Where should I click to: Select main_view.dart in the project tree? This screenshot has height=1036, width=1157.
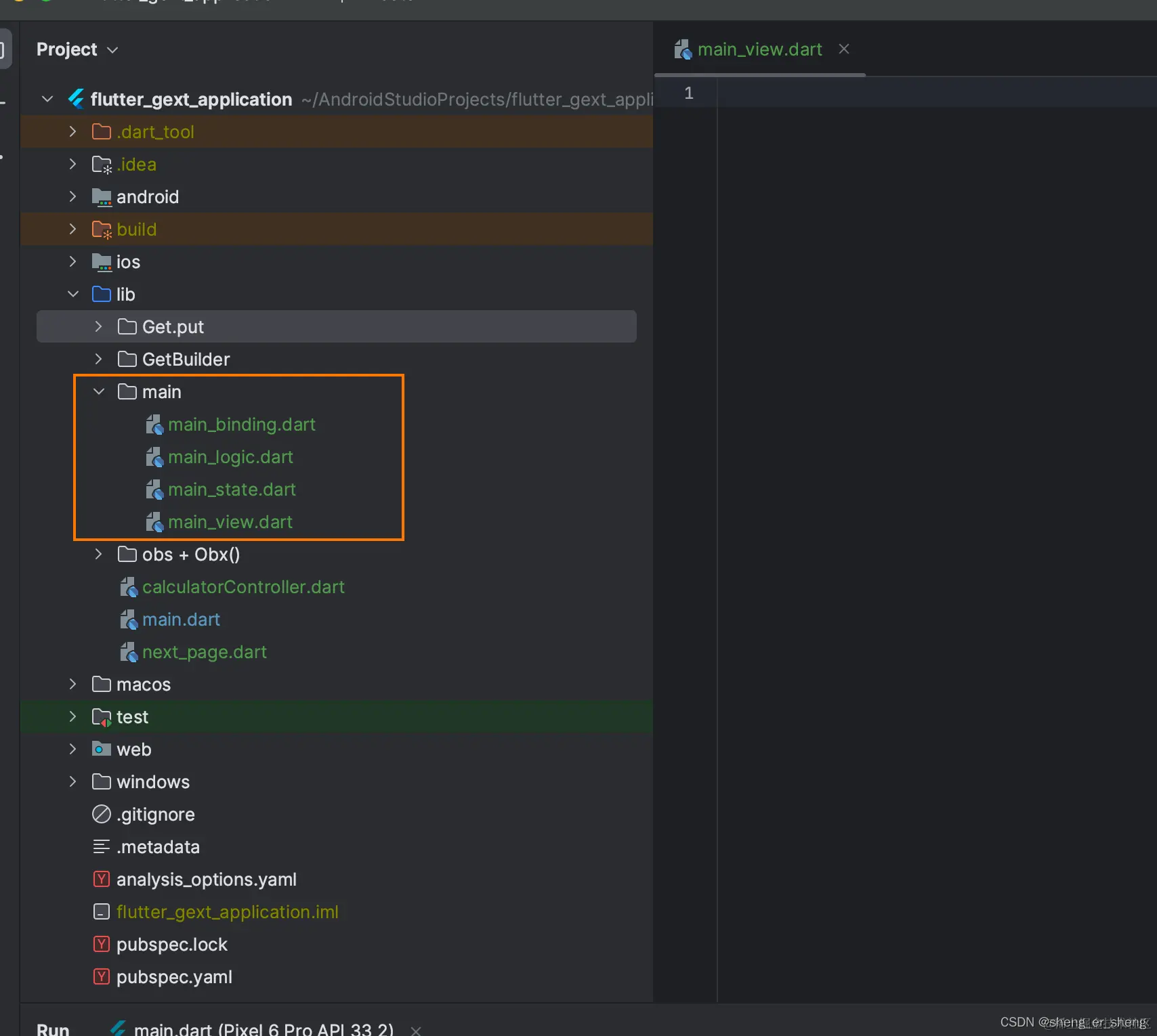pos(230,522)
